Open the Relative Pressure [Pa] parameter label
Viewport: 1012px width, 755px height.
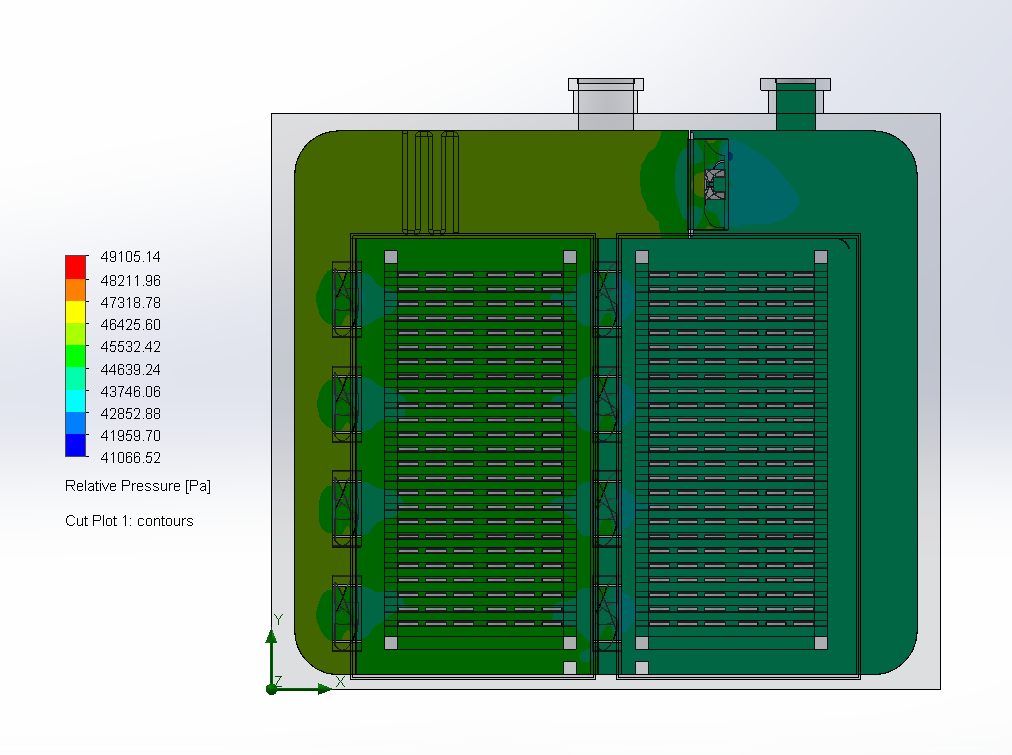[138, 486]
